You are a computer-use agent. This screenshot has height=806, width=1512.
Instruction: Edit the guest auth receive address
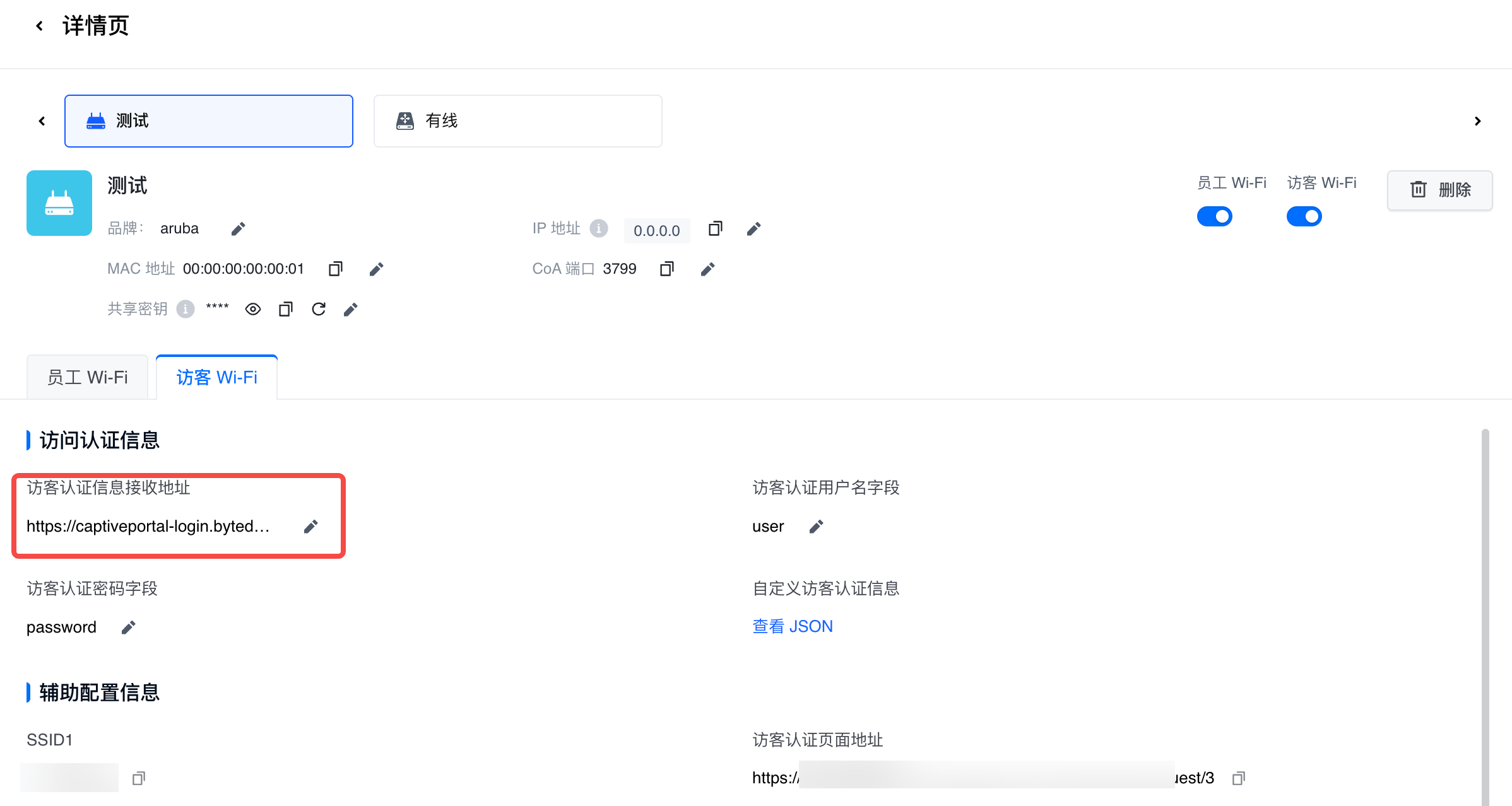[310, 526]
